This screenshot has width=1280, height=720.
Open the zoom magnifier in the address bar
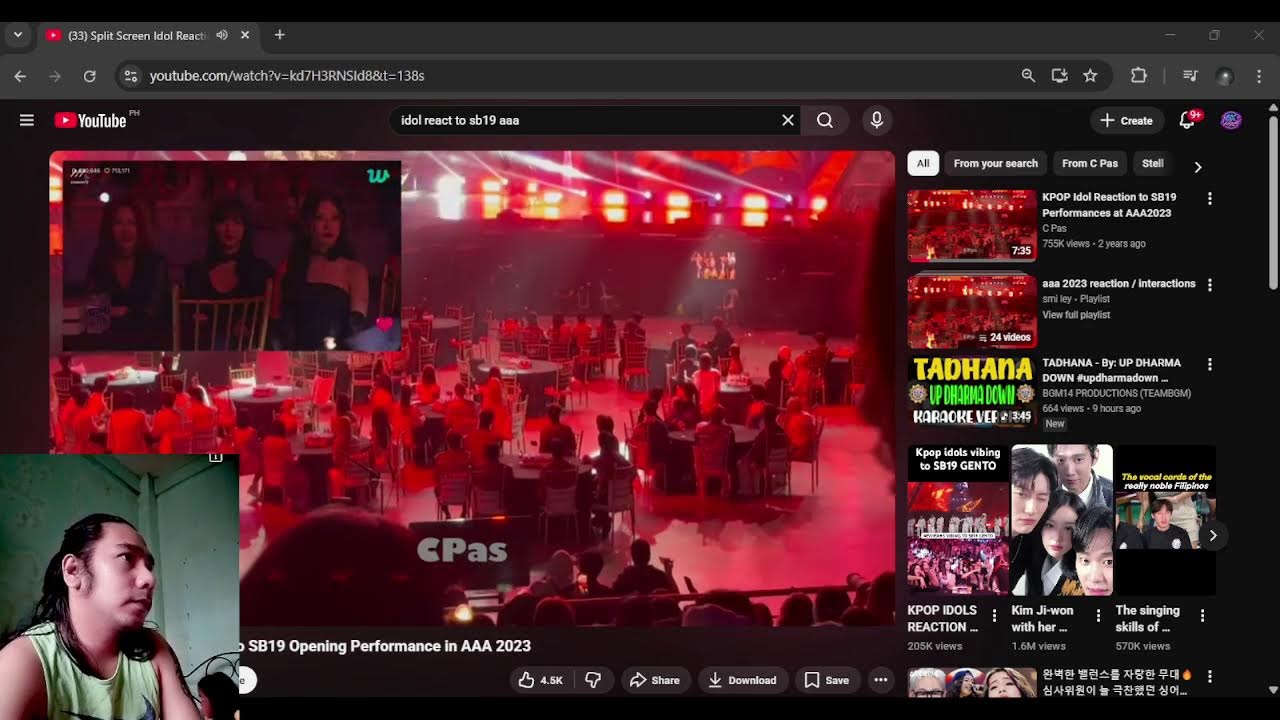point(1028,76)
